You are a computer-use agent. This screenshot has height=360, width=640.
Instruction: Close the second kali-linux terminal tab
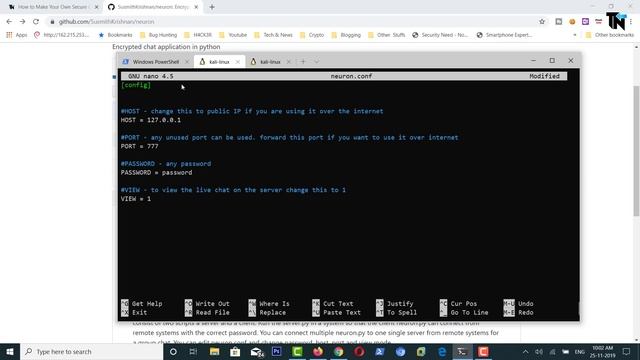coord(289,62)
